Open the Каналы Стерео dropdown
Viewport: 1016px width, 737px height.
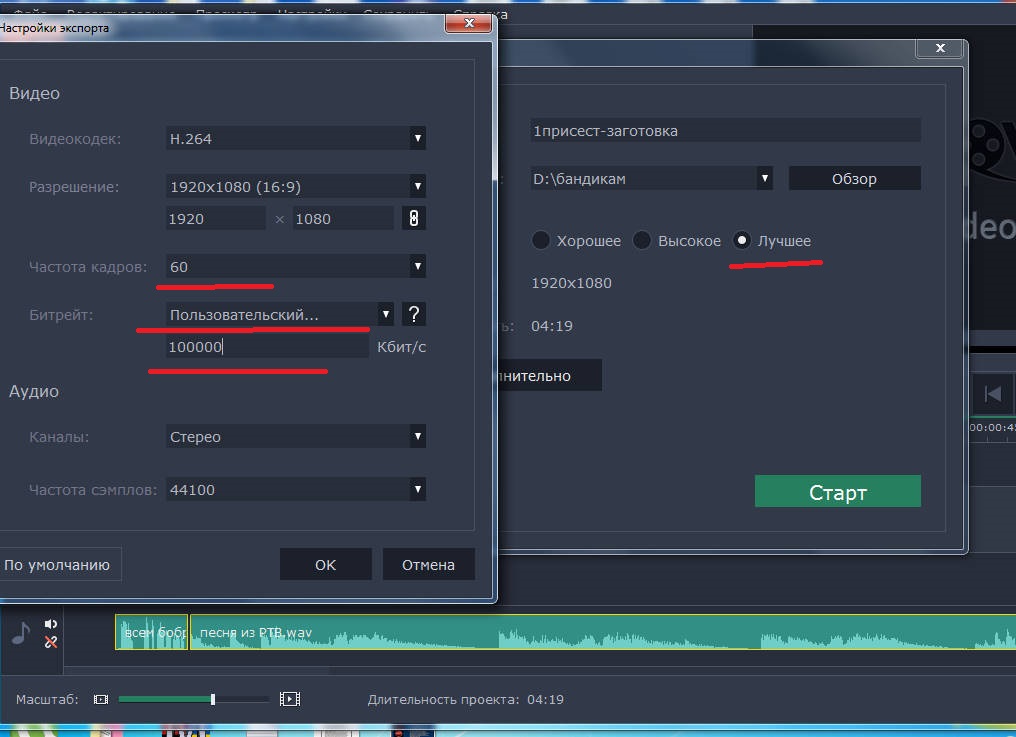pyautogui.click(x=296, y=436)
